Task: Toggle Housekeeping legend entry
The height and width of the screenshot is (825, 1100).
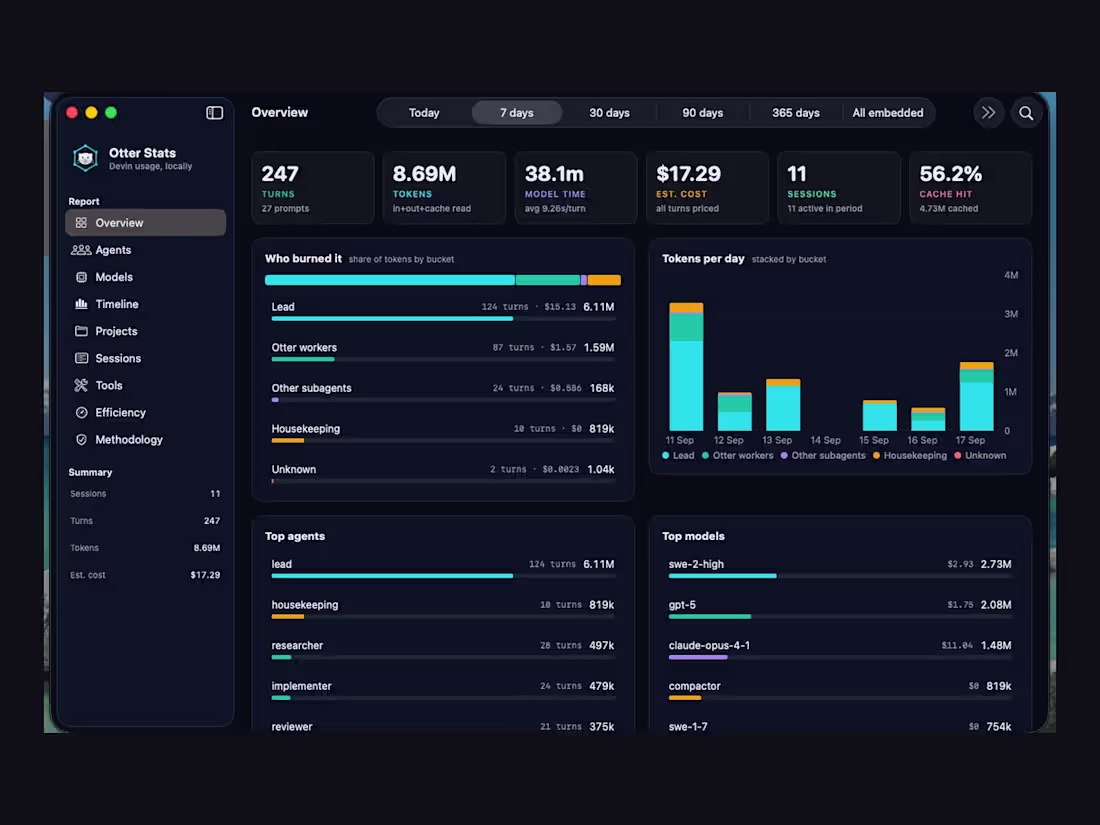Action: pyautogui.click(x=910, y=456)
